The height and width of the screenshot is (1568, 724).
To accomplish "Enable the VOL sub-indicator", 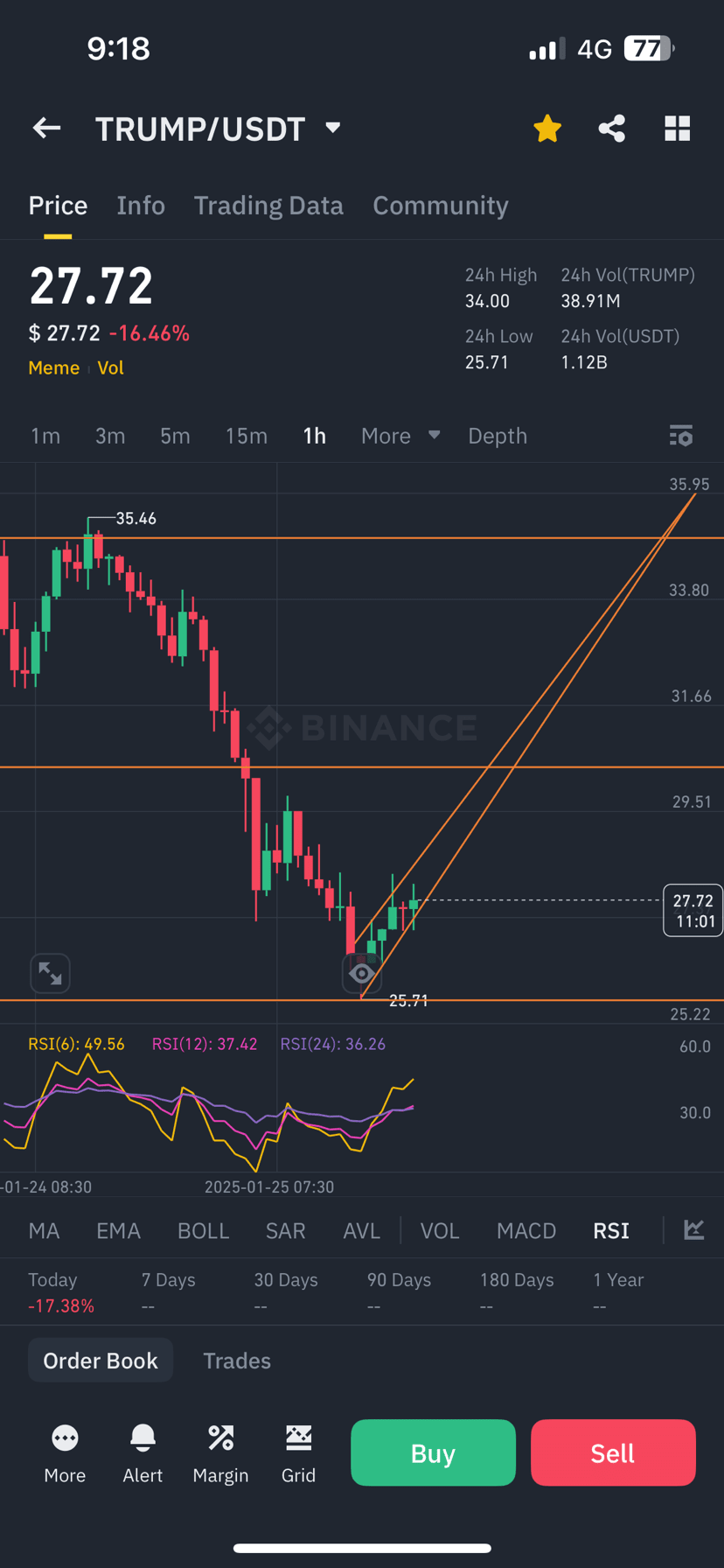I will pos(440,1230).
